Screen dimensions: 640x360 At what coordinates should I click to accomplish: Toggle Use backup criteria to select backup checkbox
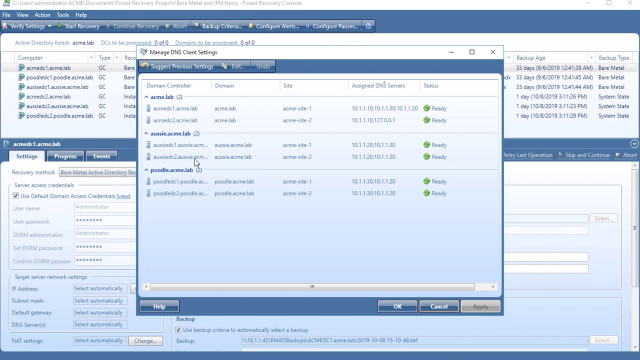(178, 330)
